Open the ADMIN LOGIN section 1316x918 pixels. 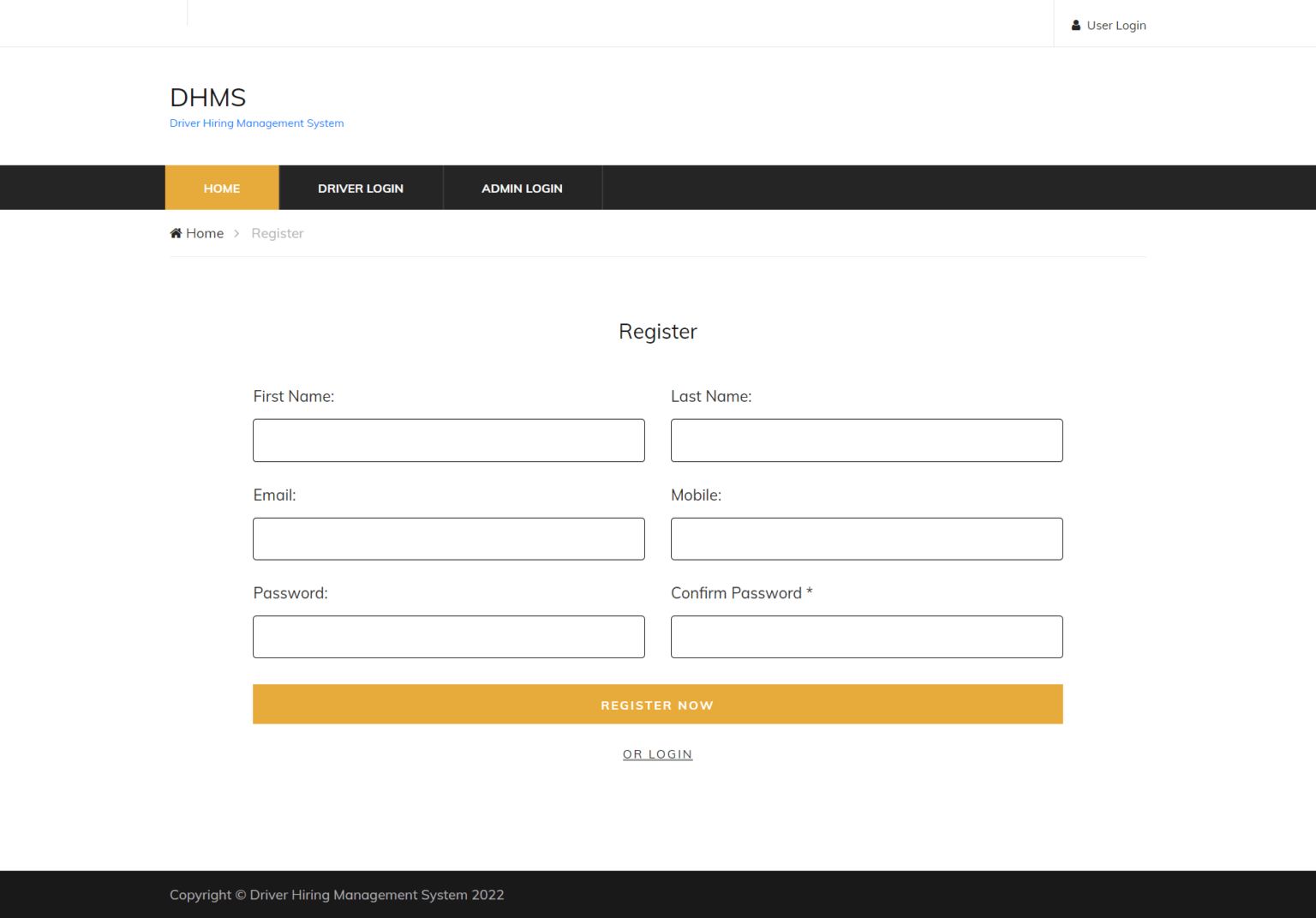522,188
